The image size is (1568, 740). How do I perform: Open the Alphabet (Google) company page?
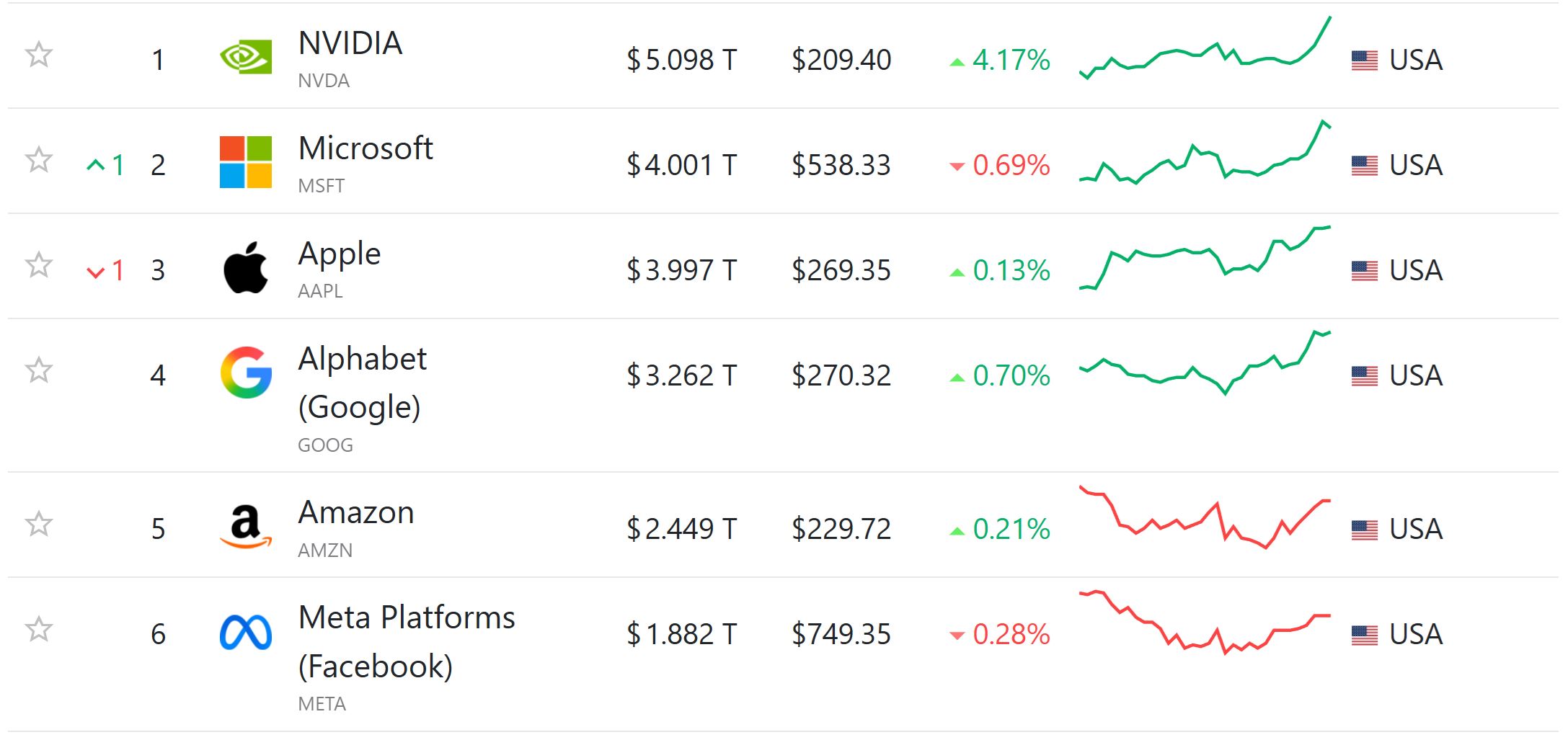pos(362,383)
